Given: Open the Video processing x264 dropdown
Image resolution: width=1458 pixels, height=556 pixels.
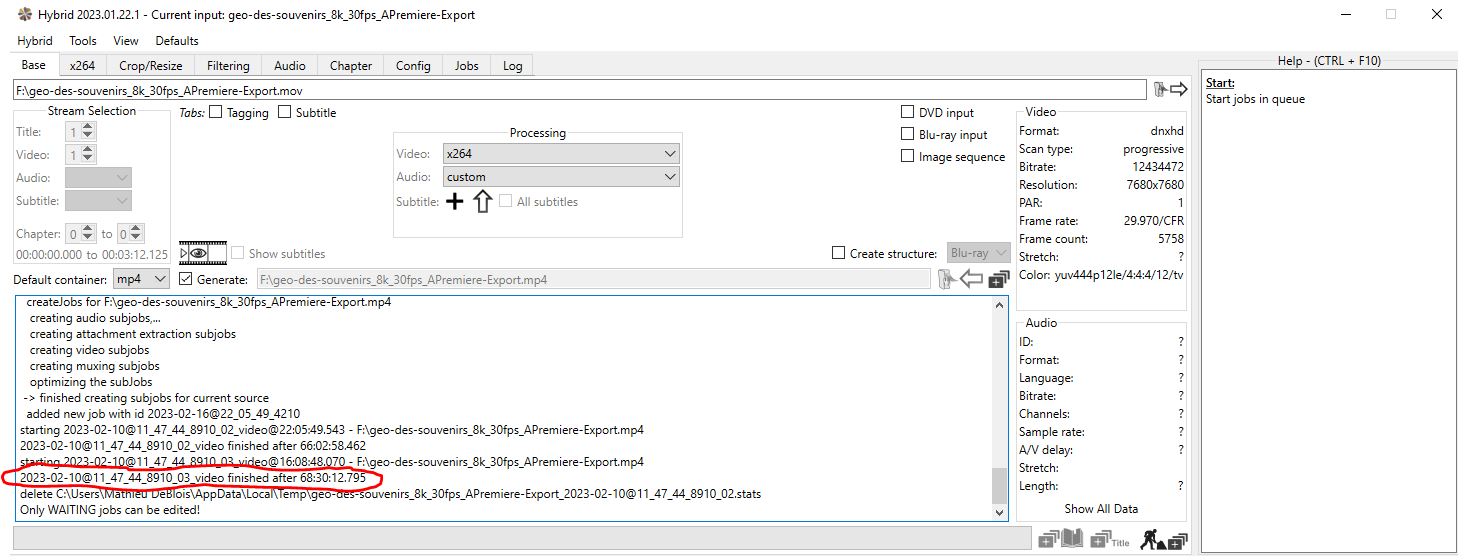Looking at the screenshot, I should coord(560,154).
